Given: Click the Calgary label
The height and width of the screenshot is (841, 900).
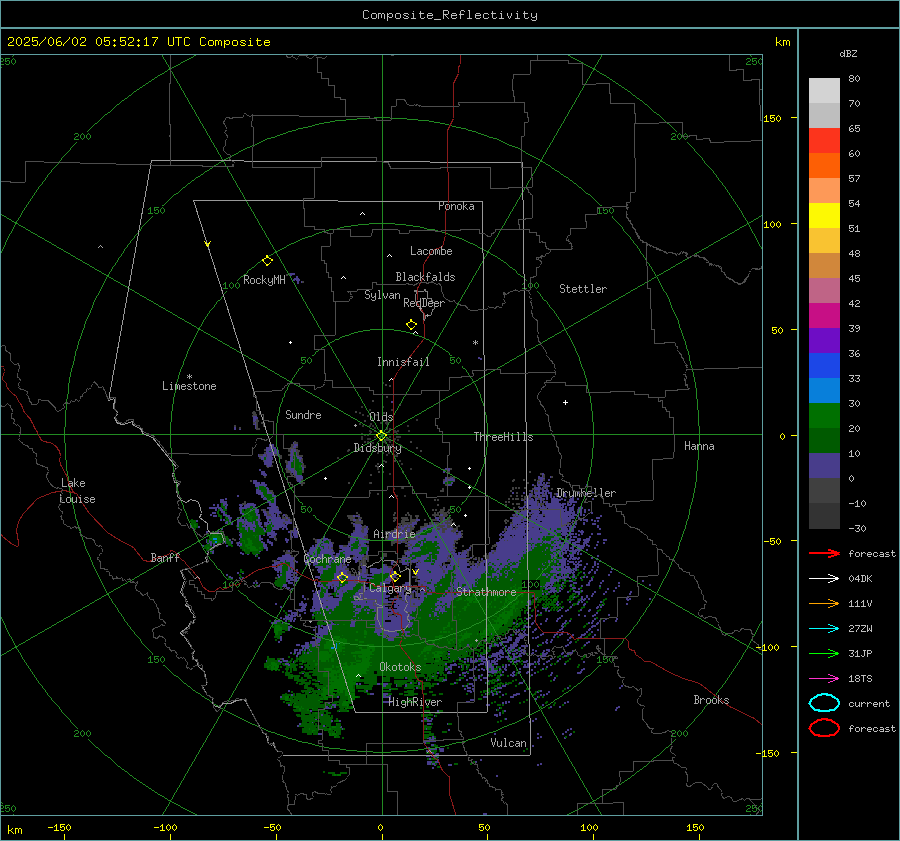Looking at the screenshot, I should click(x=390, y=588).
